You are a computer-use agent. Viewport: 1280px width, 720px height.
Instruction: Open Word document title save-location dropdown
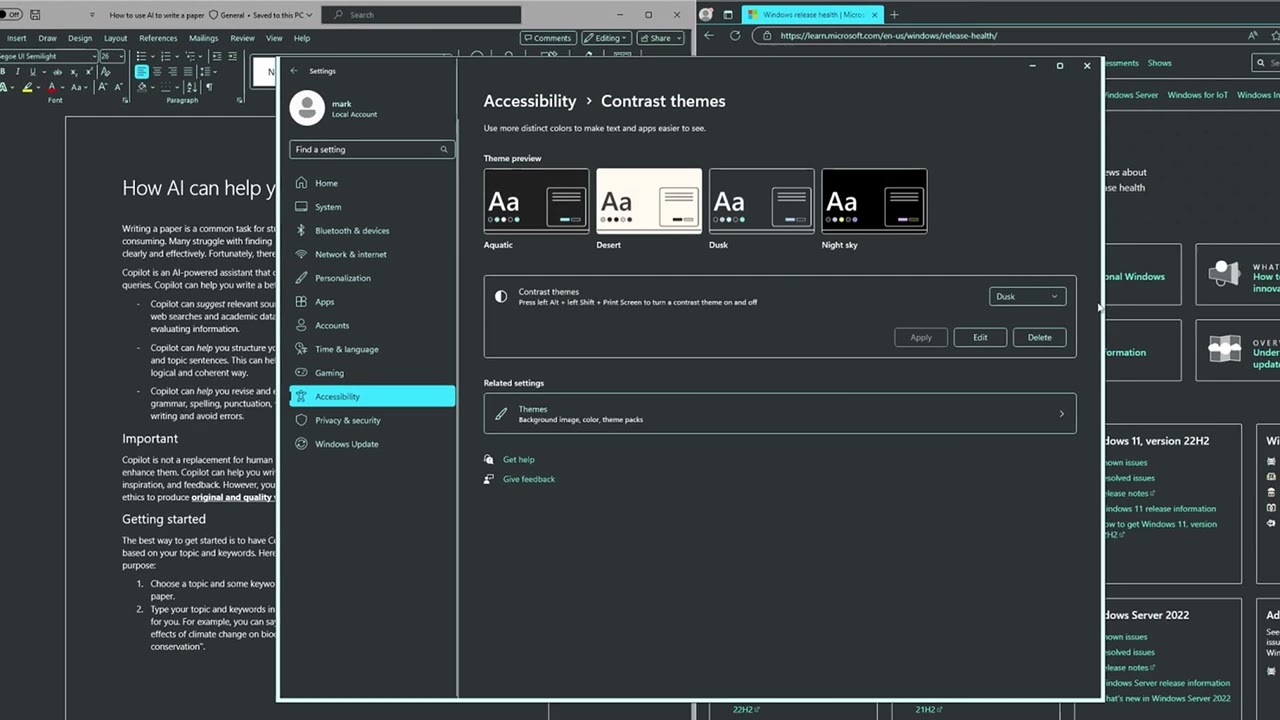click(x=309, y=15)
